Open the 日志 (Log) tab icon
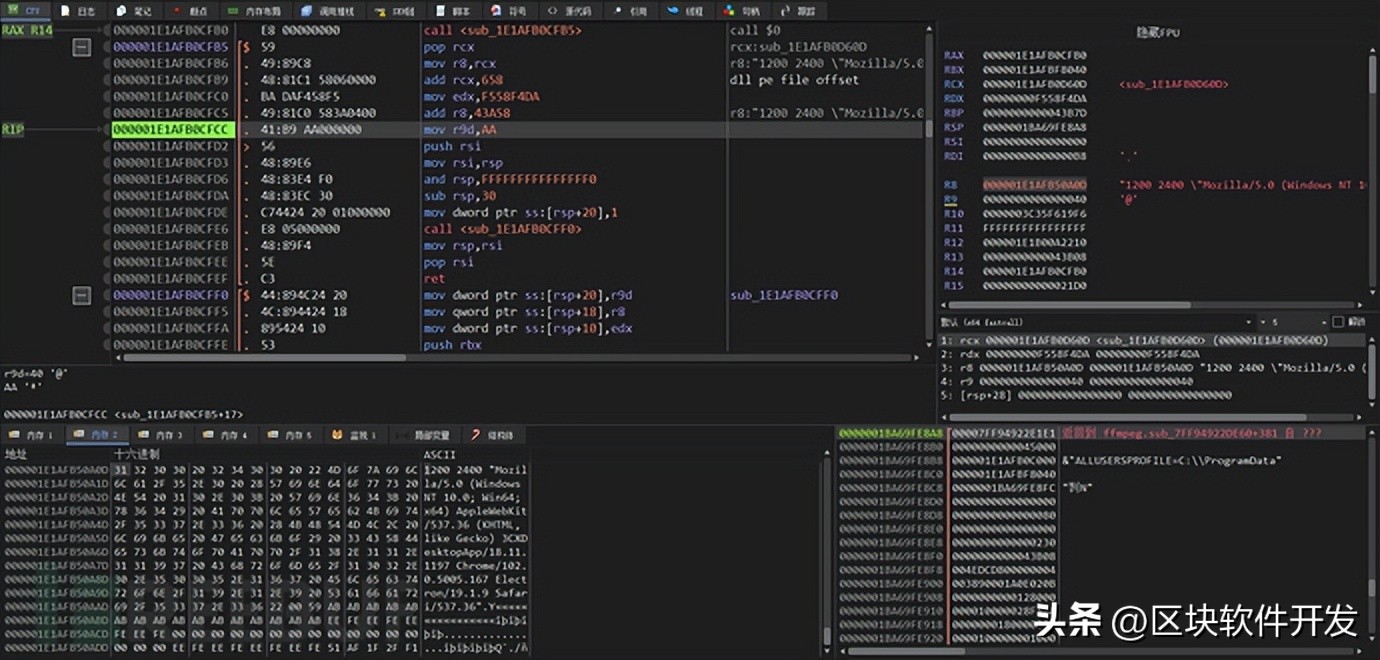 (x=66, y=11)
